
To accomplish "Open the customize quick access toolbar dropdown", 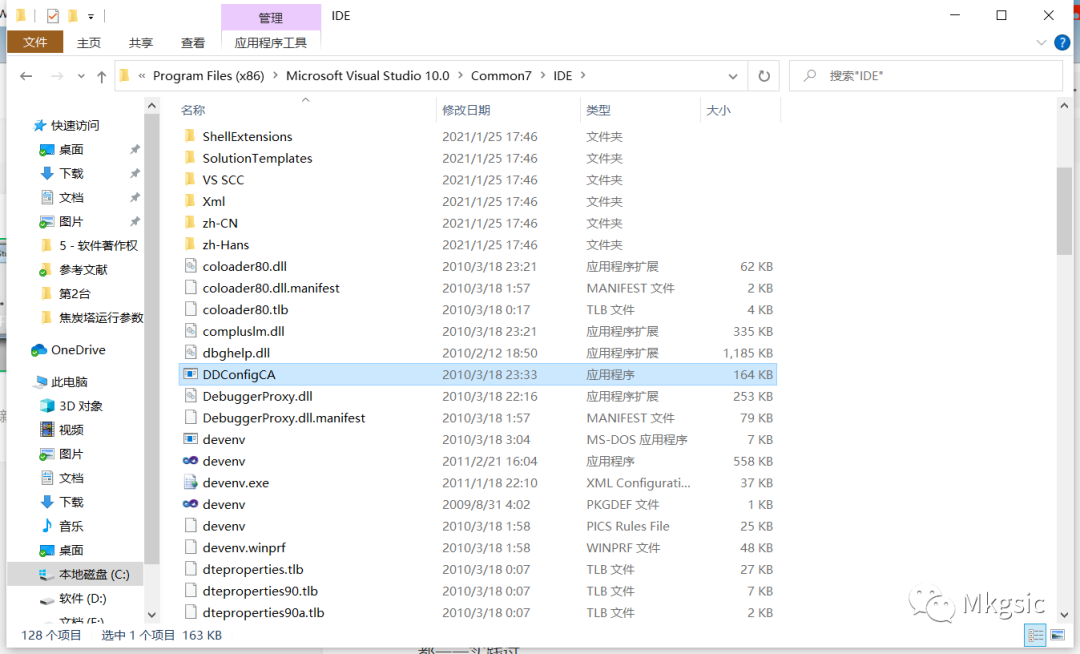I will click(91, 16).
